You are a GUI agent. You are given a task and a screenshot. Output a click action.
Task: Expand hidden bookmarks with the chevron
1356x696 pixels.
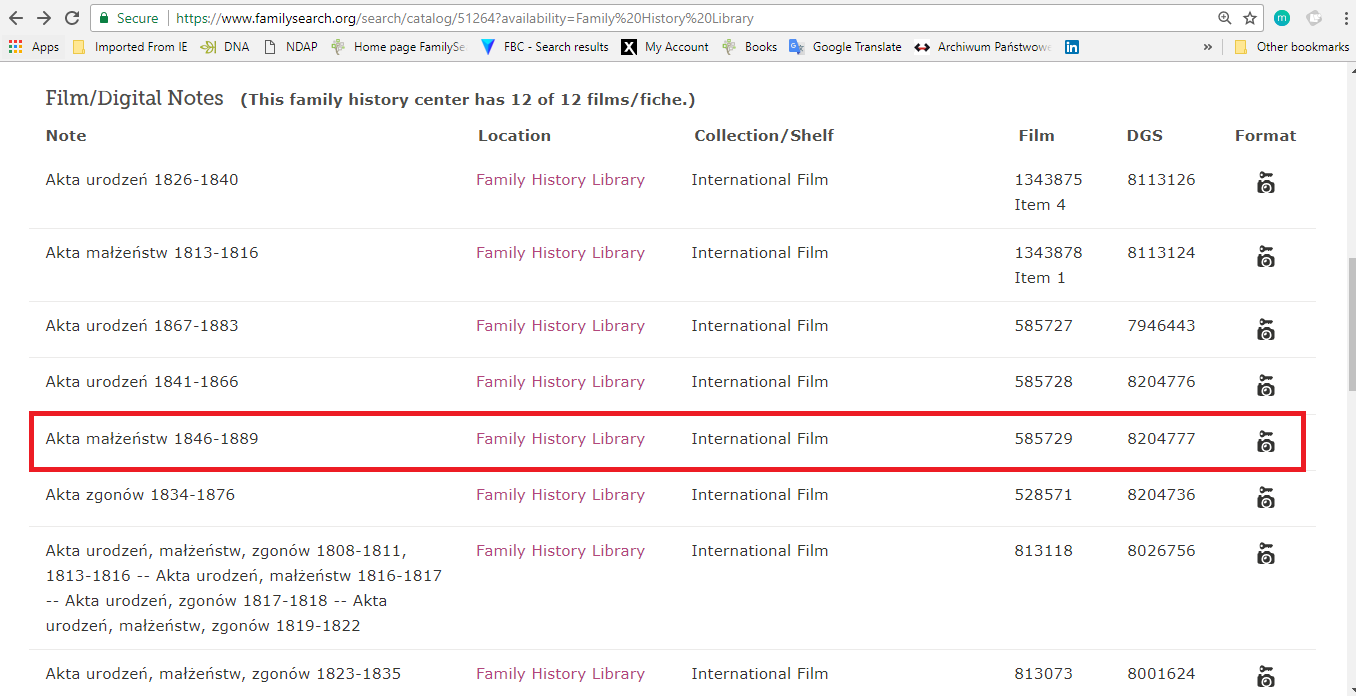point(1208,47)
